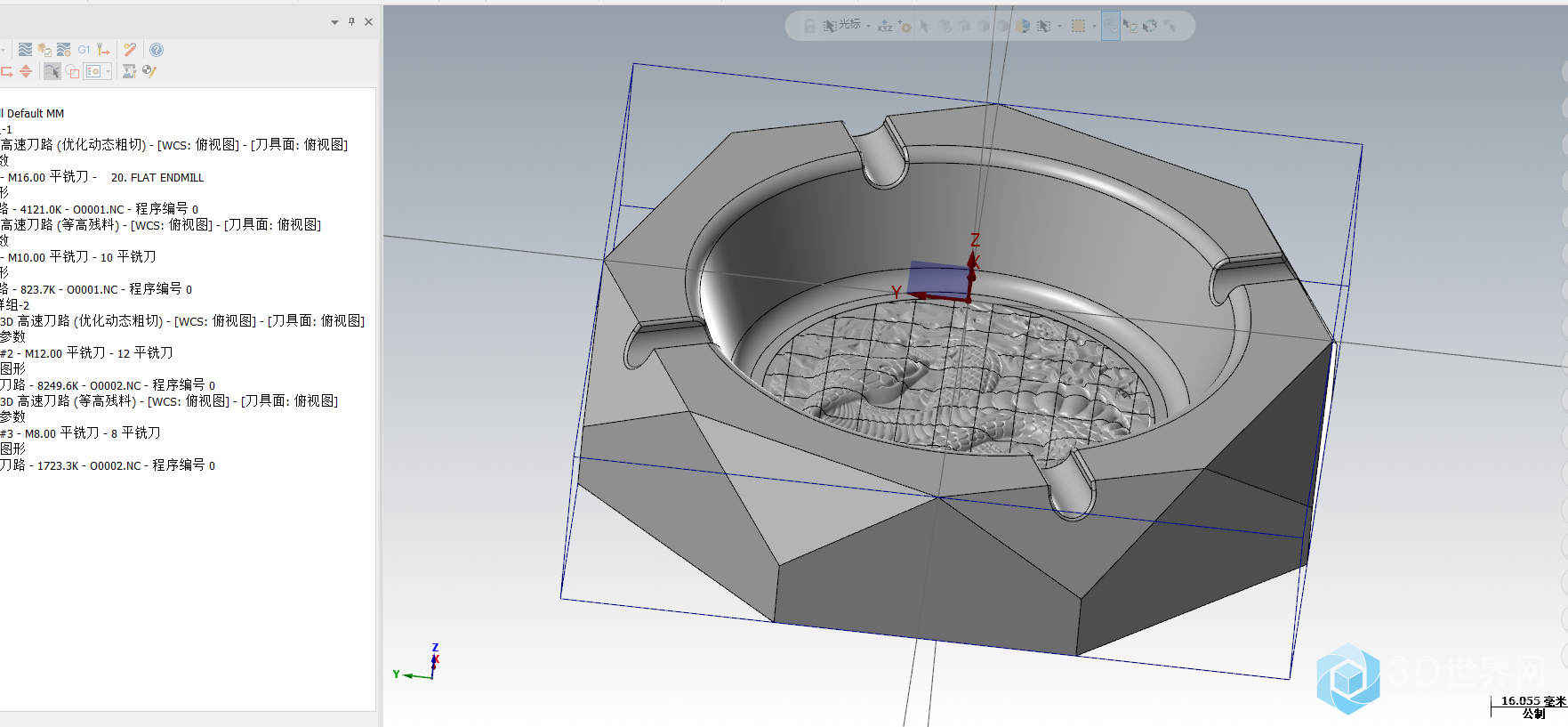Click the verify selected operations box icon

coord(44,50)
